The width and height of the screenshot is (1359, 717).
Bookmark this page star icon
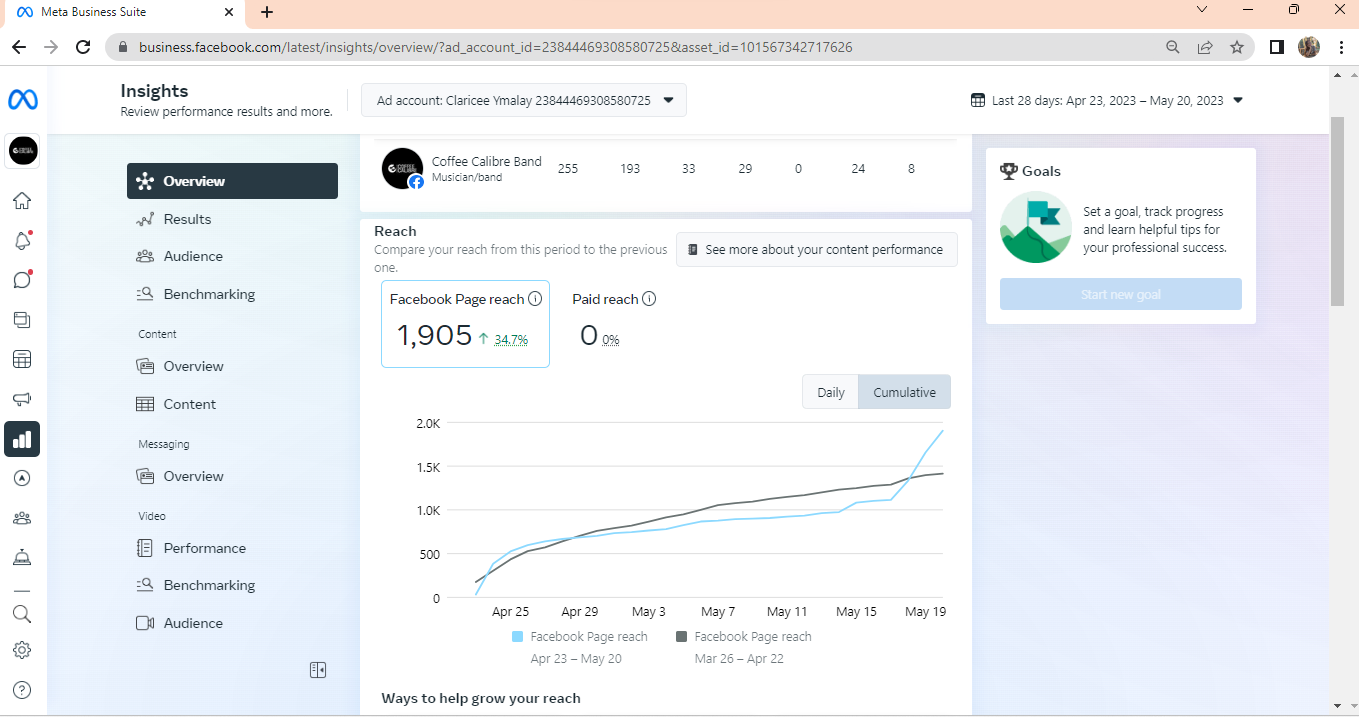point(1237,47)
